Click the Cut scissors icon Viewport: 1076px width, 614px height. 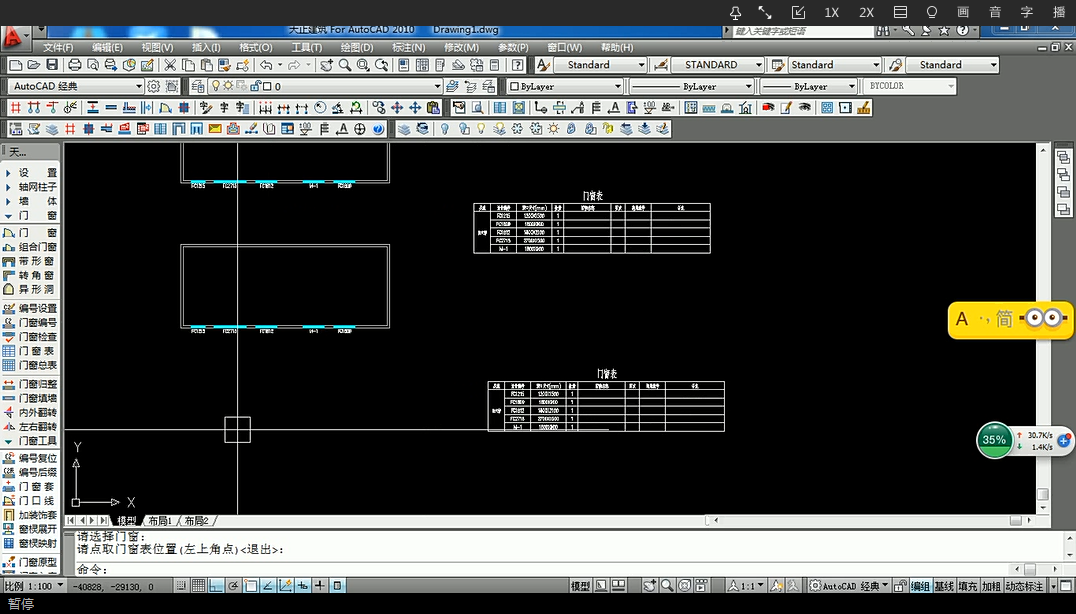click(x=171, y=65)
